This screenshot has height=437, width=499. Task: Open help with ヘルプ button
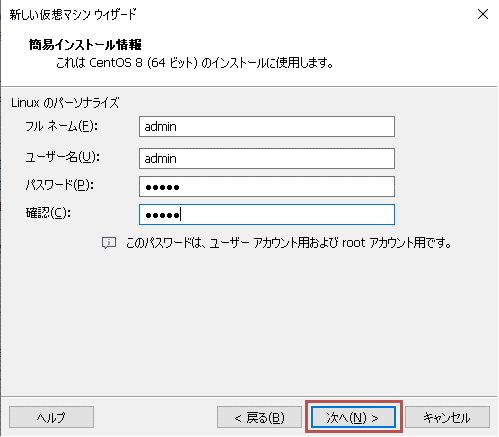51,417
